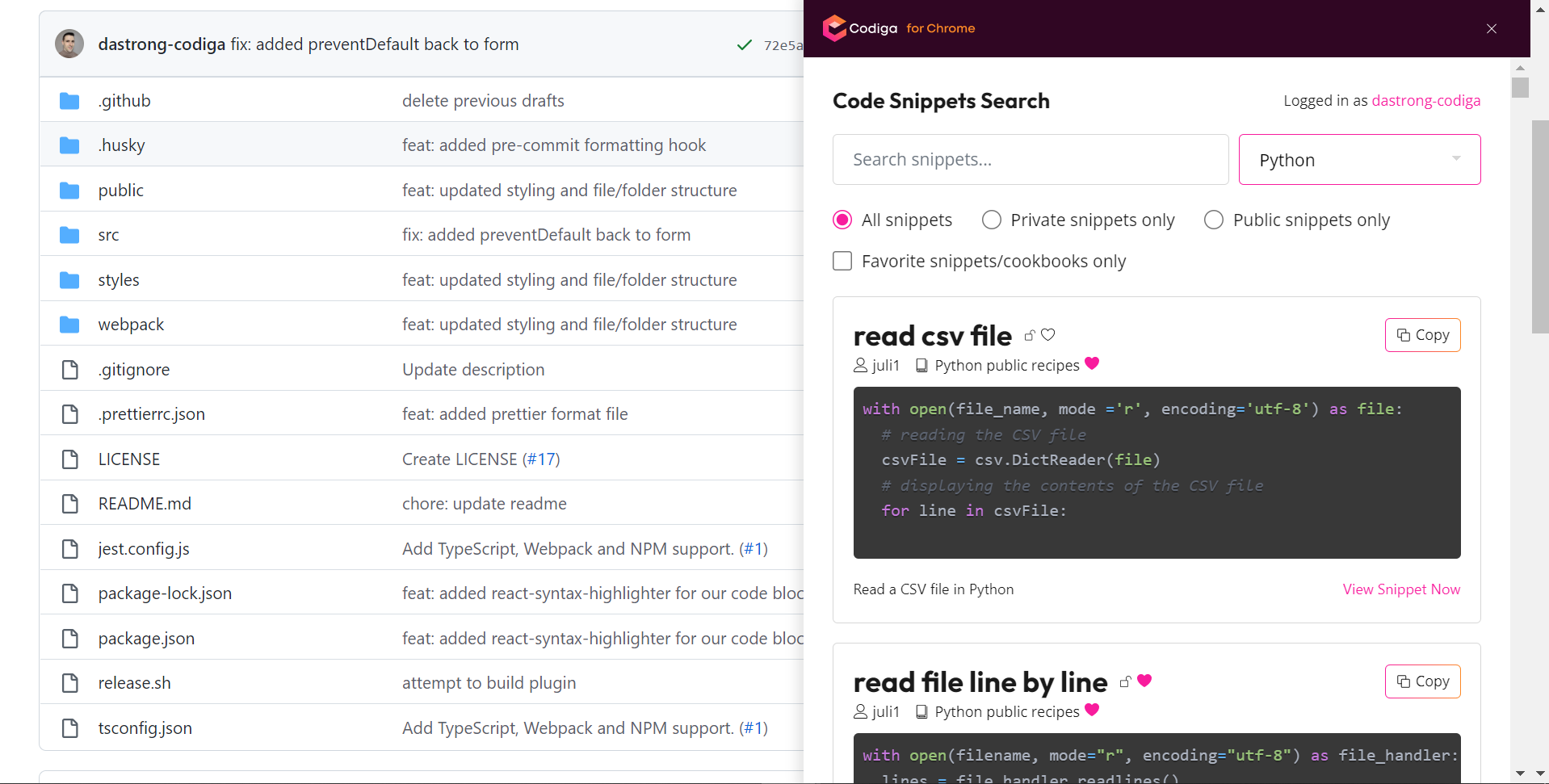Image resolution: width=1549 pixels, height=784 pixels.
Task: Open commit 'Update description'
Action: click(473, 370)
